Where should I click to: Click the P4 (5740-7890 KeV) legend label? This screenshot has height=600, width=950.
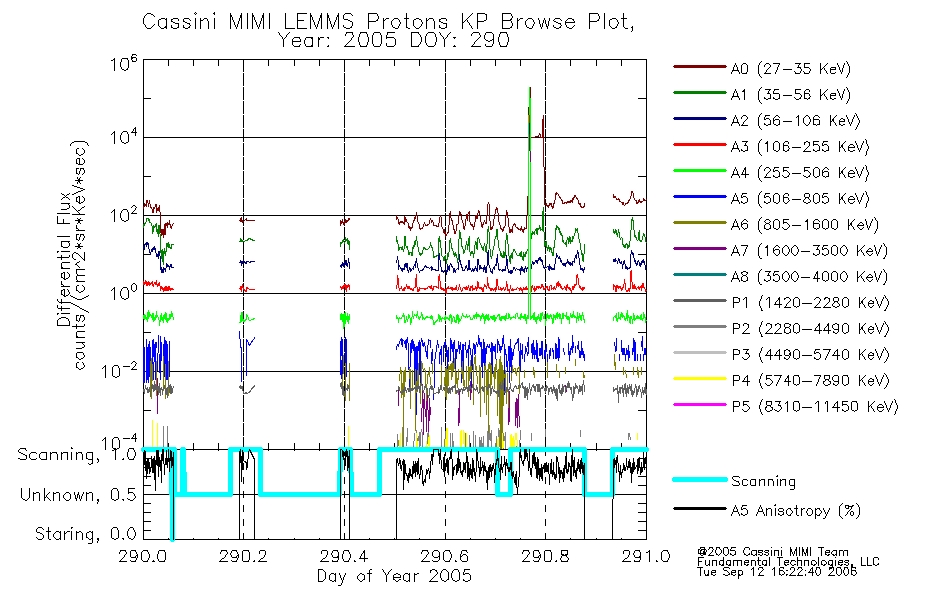pyautogui.click(x=810, y=381)
